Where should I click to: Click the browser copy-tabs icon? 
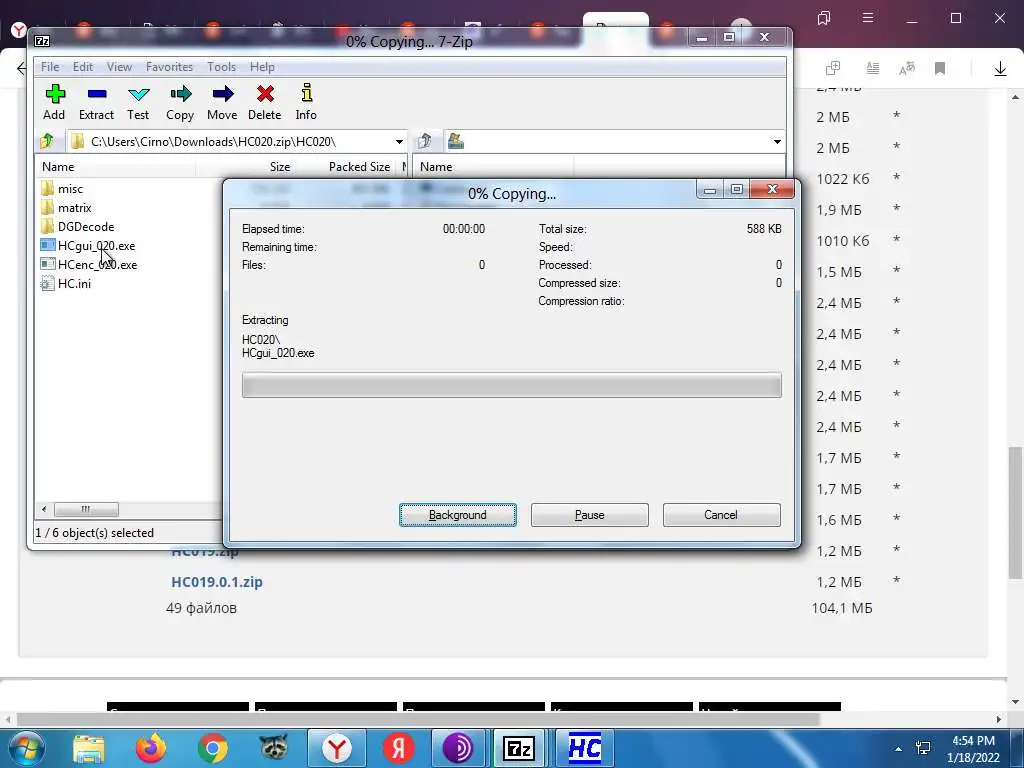pos(833,68)
